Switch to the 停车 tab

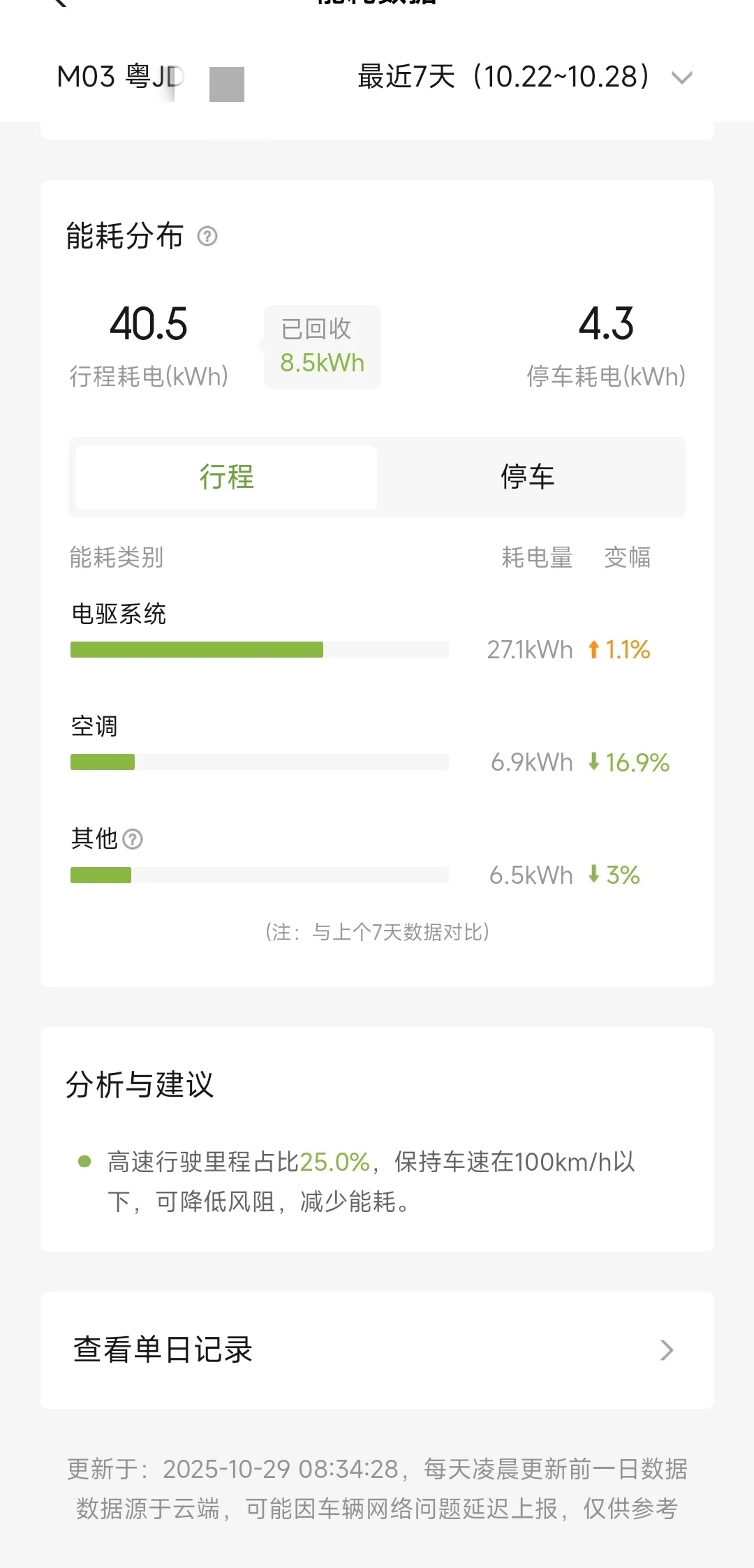[528, 478]
